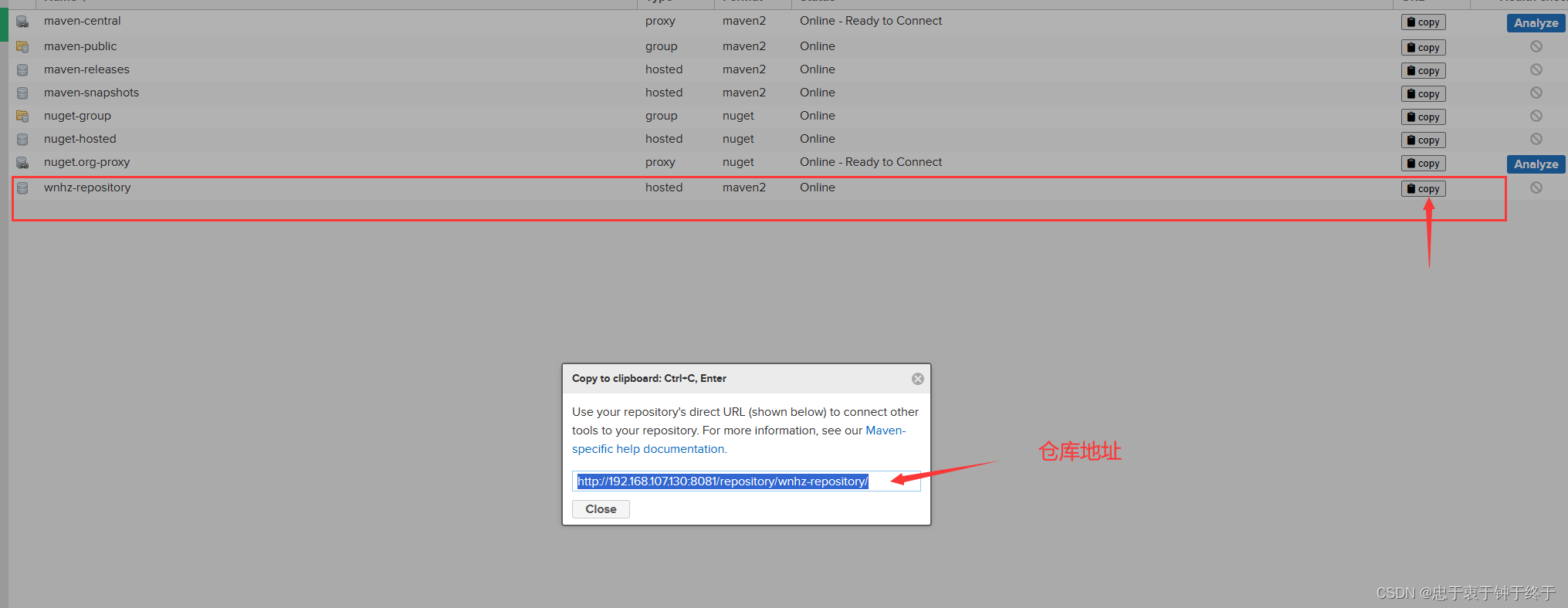
Task: Select the nuget-hosted repository name
Action: 80,139
